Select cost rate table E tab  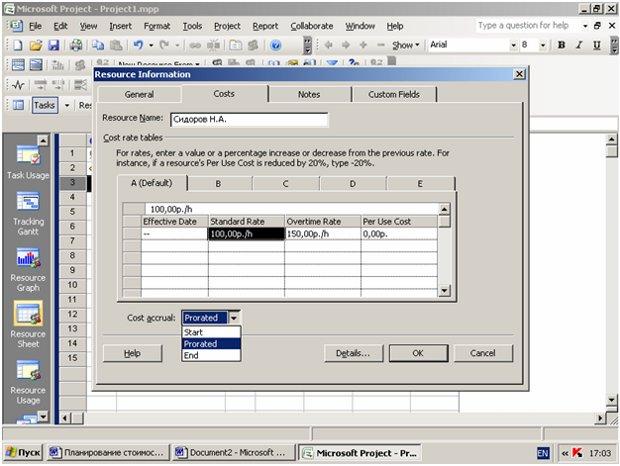tap(420, 184)
